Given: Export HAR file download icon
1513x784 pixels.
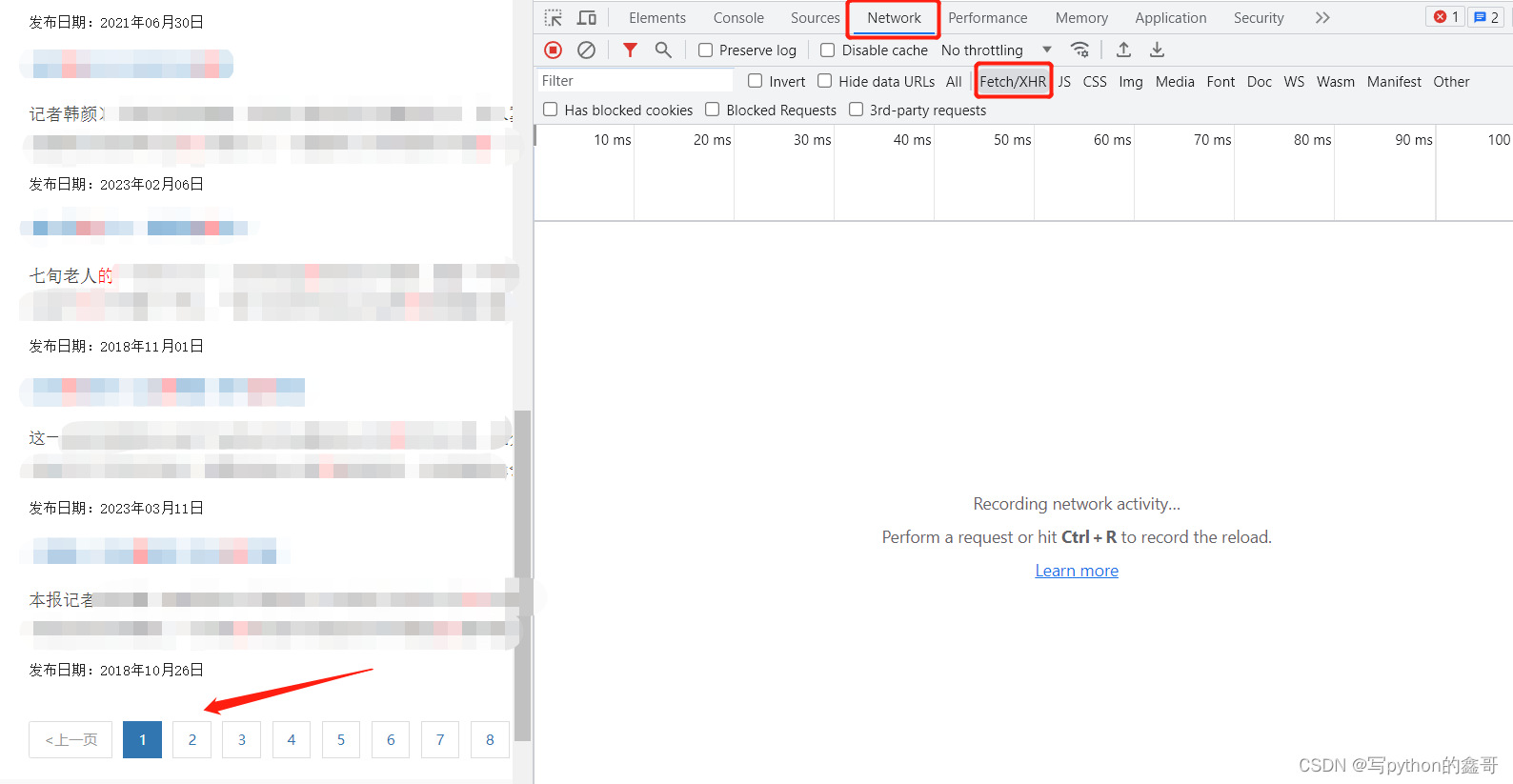Looking at the screenshot, I should tap(1157, 50).
